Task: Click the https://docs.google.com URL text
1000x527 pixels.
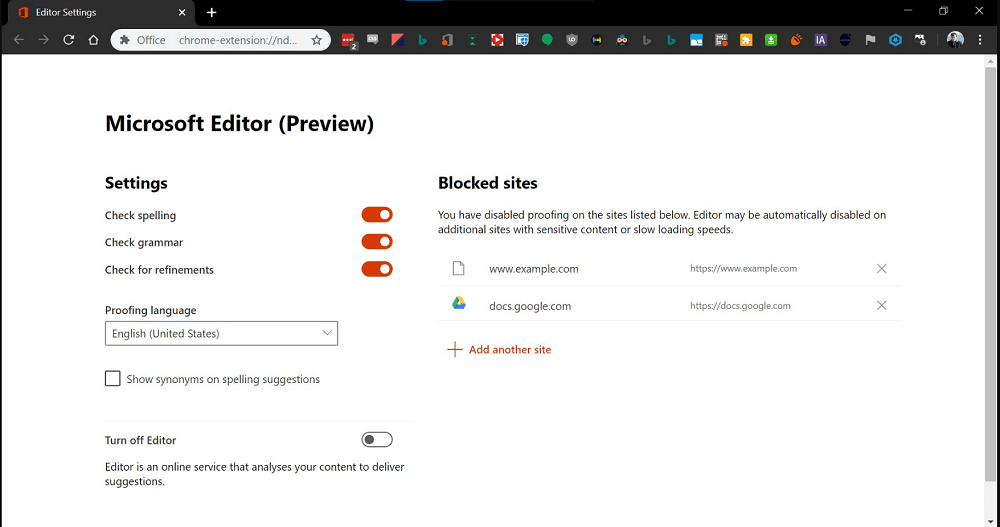Action: click(x=740, y=306)
